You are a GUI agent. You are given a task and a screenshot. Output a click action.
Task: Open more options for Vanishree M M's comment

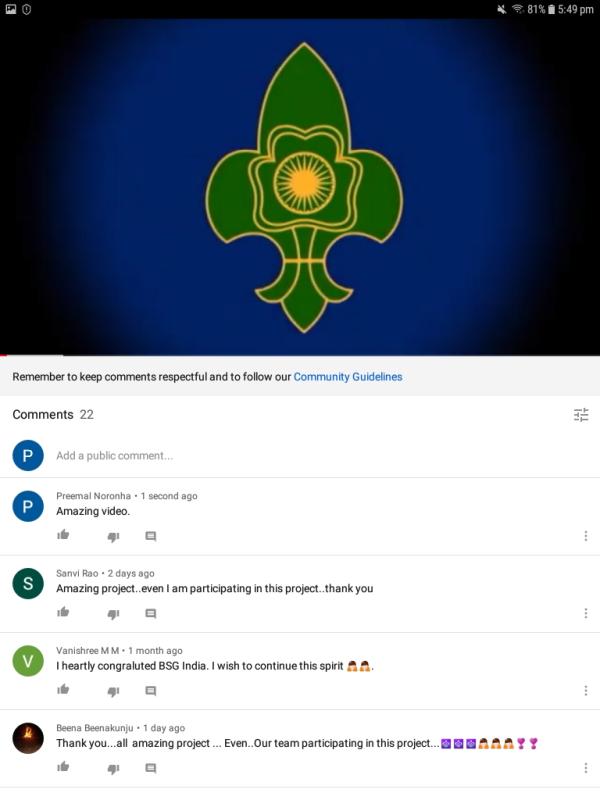[x=586, y=690]
